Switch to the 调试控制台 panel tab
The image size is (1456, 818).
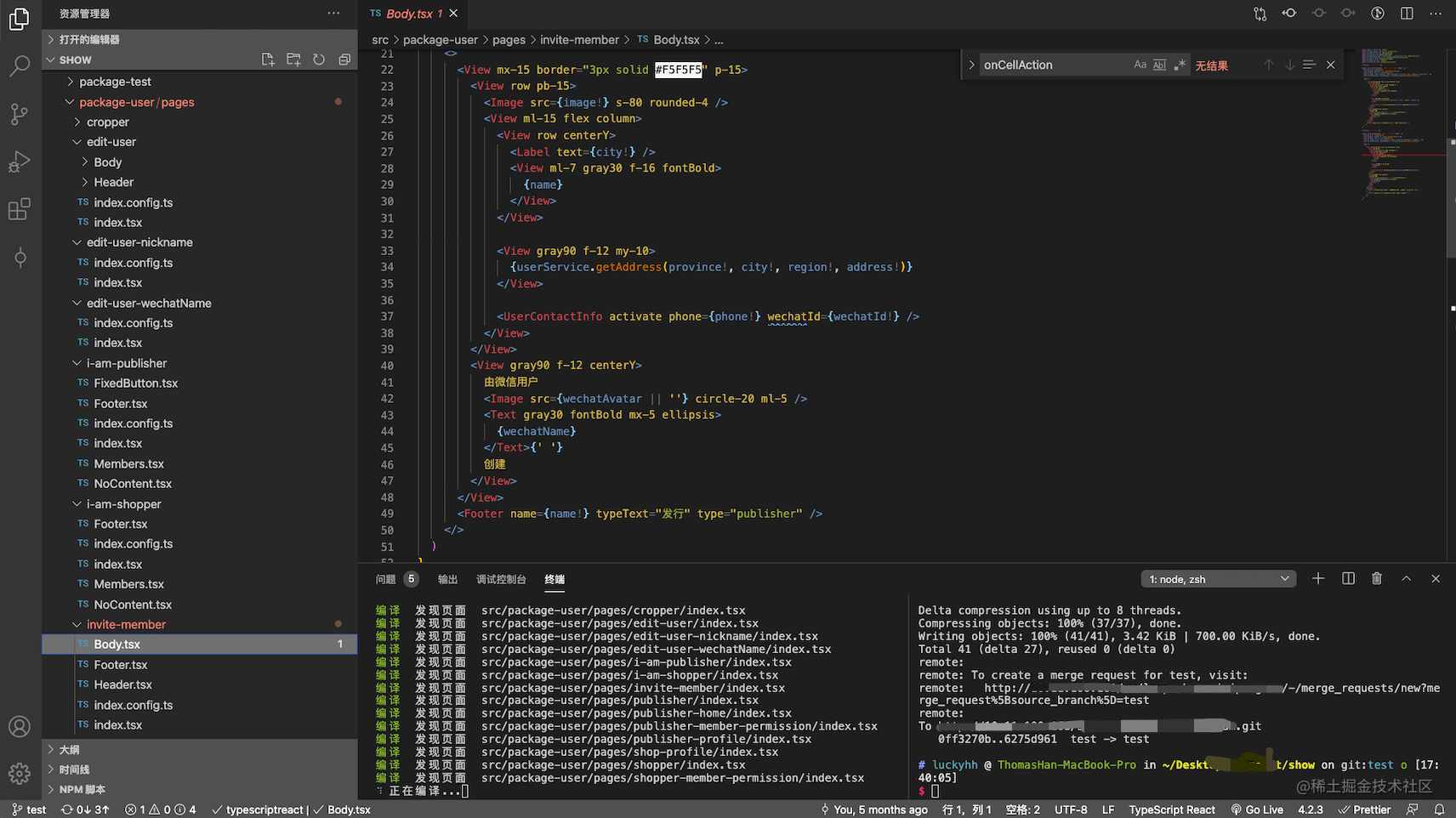tap(501, 579)
